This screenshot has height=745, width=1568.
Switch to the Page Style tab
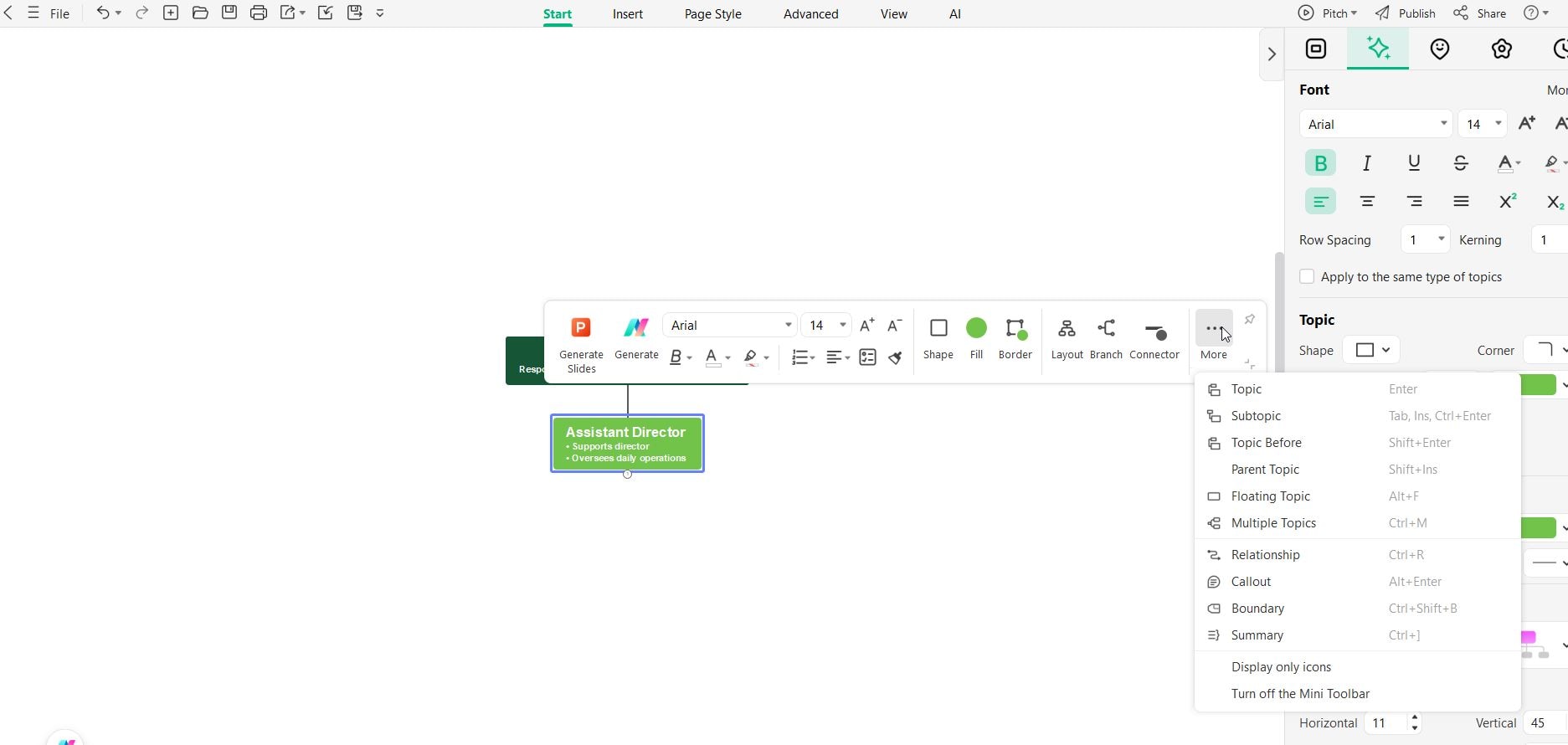pos(713,14)
